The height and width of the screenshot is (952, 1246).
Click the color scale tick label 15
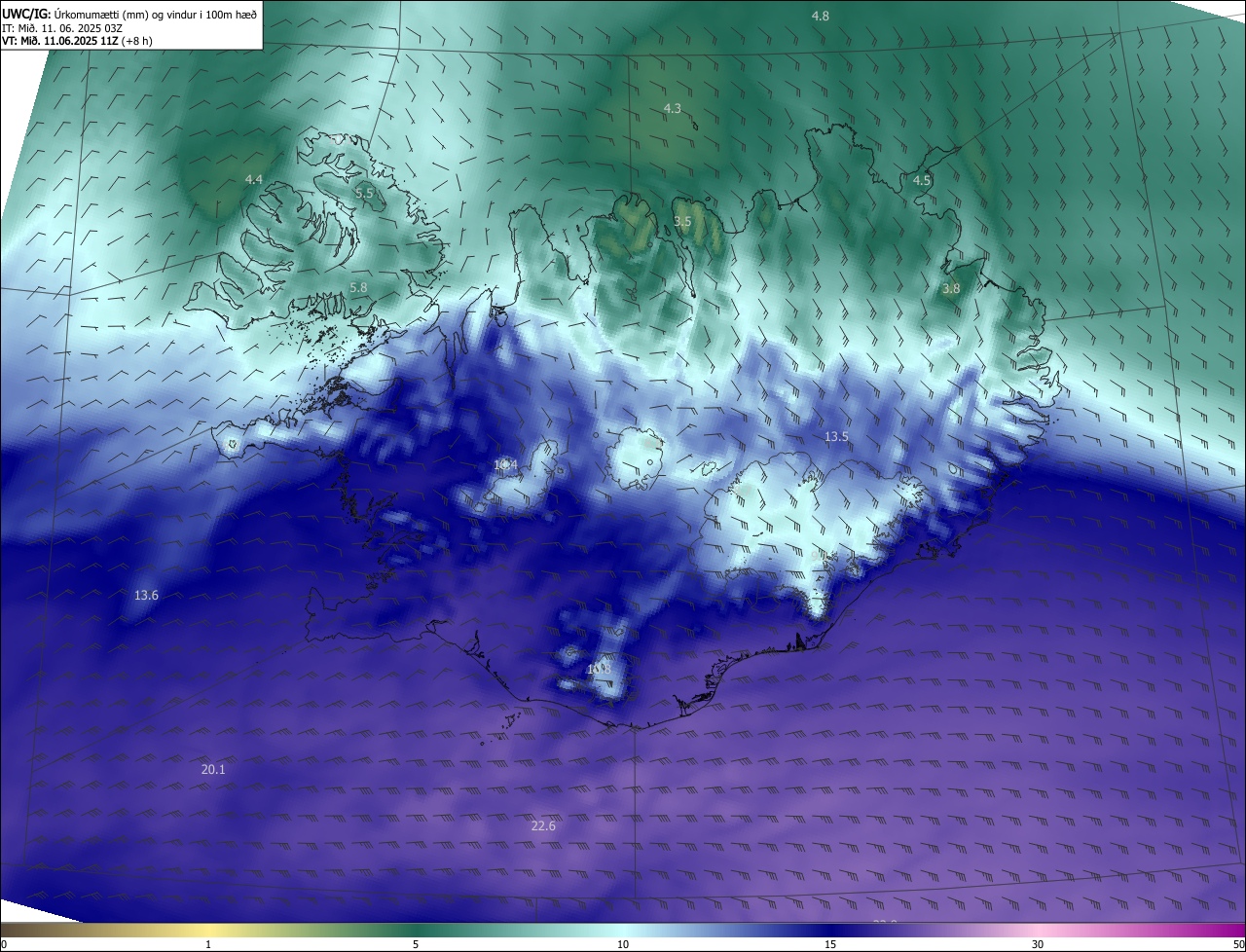(x=830, y=944)
